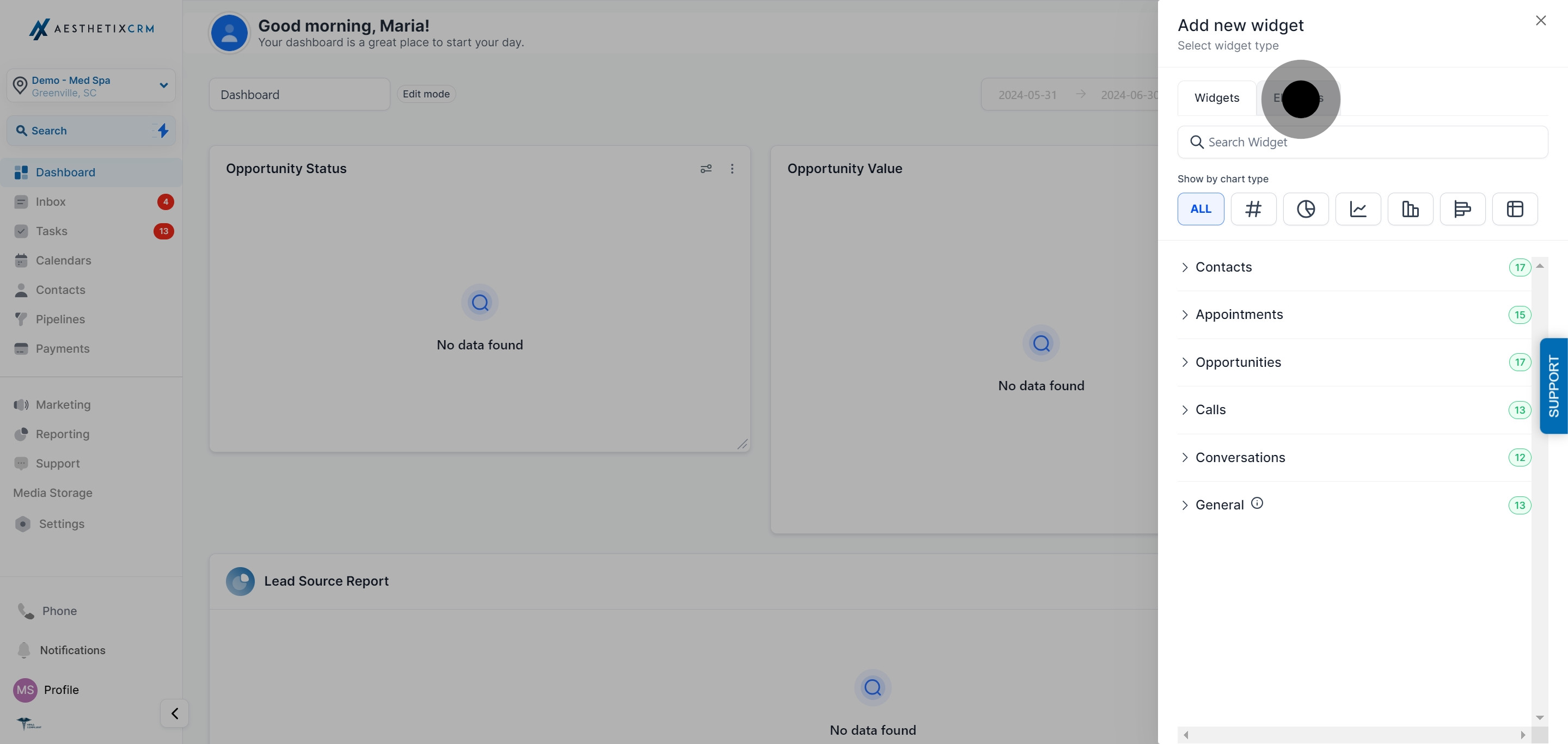Image resolution: width=1568 pixels, height=744 pixels.
Task: Open Reporting section
Action: tap(91, 434)
